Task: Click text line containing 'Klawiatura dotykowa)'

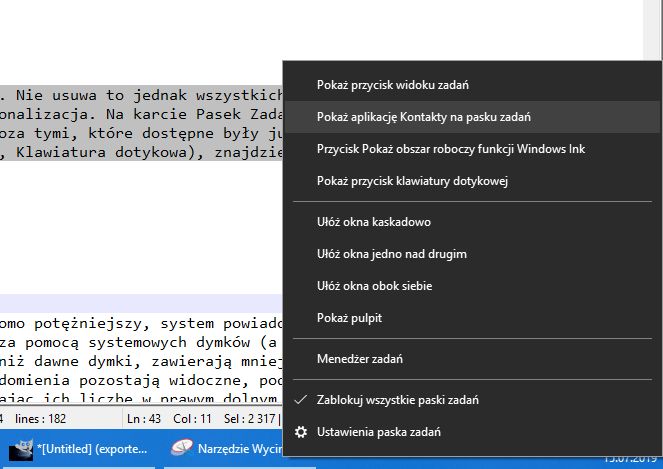Action: [141, 152]
